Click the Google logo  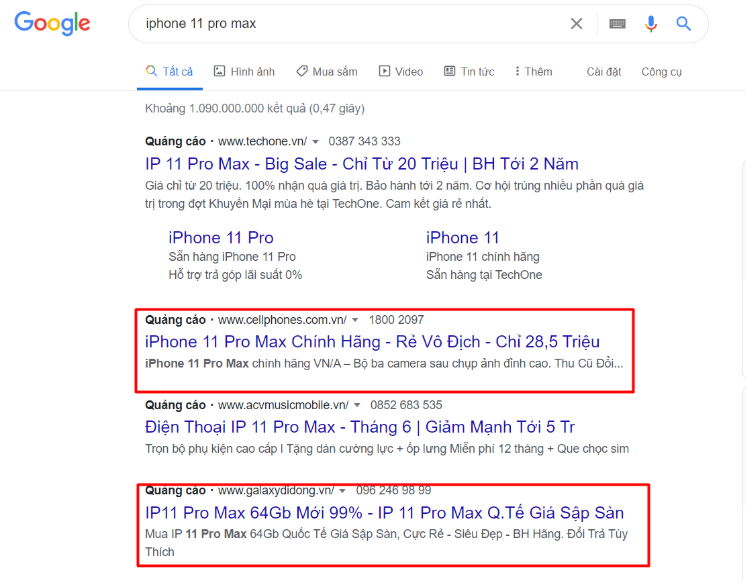52,23
